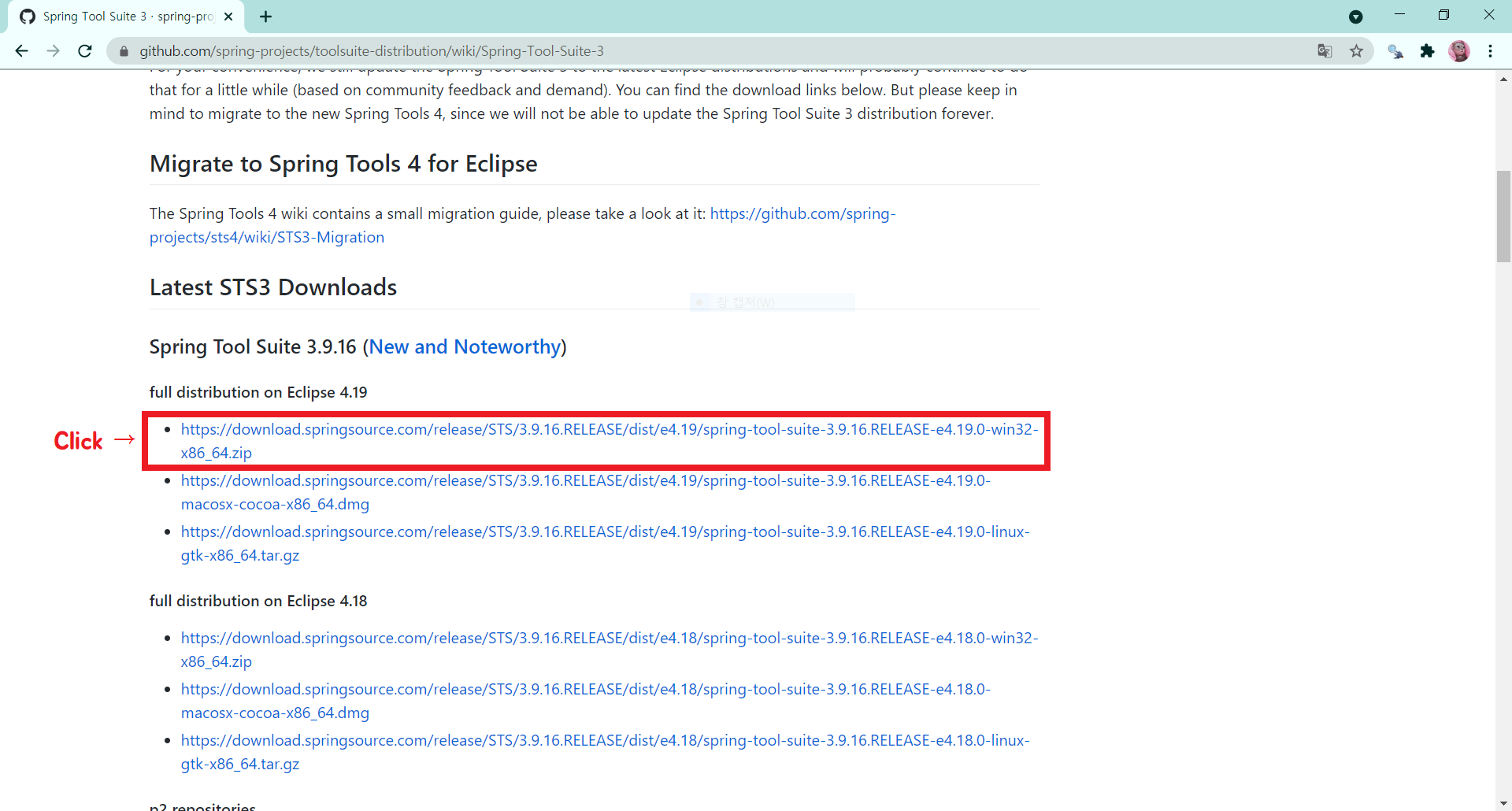The image size is (1512, 811).
Task: Click the browser forward arrow
Action: [x=53, y=51]
